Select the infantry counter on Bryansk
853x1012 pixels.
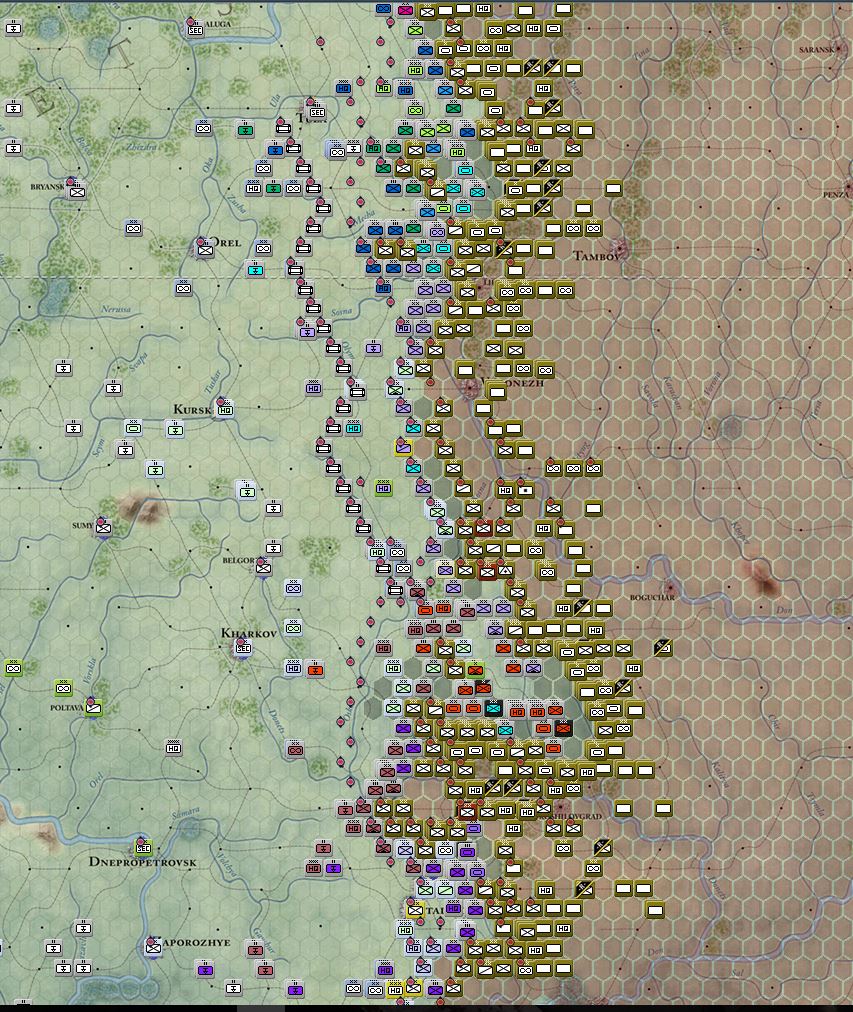pos(78,192)
